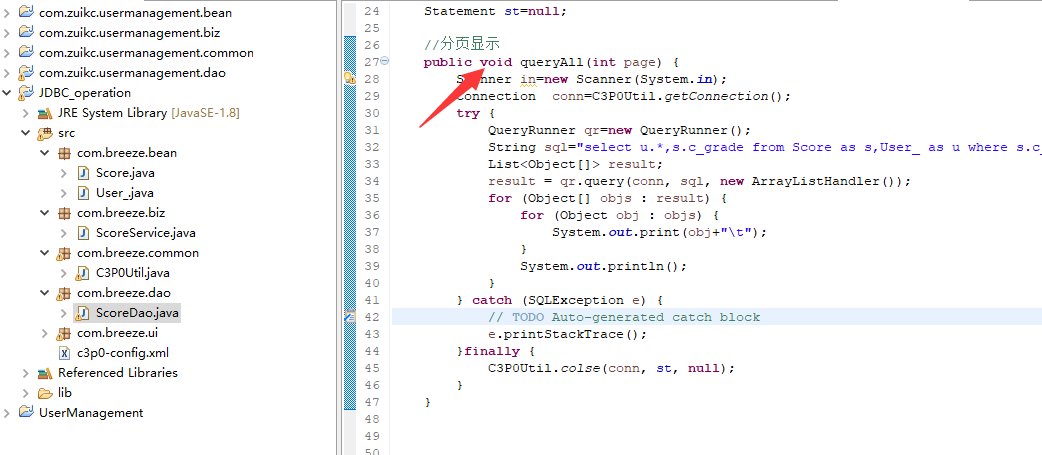Click the com.zuikc.usermanagement.common project icon

click(x=26, y=52)
